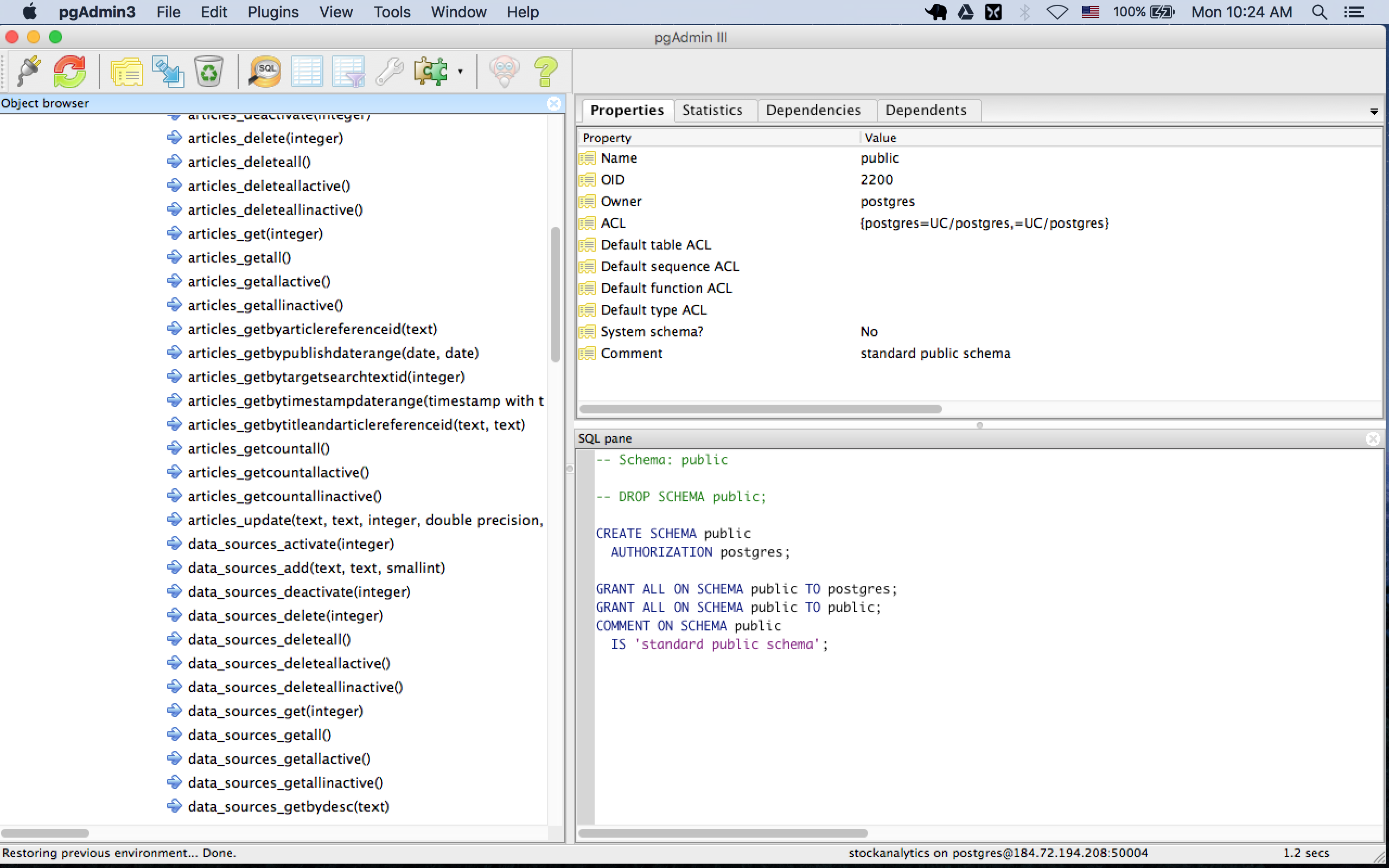Select data_sources_activate(integer) function
This screenshot has height=868, width=1389.
pos(290,544)
